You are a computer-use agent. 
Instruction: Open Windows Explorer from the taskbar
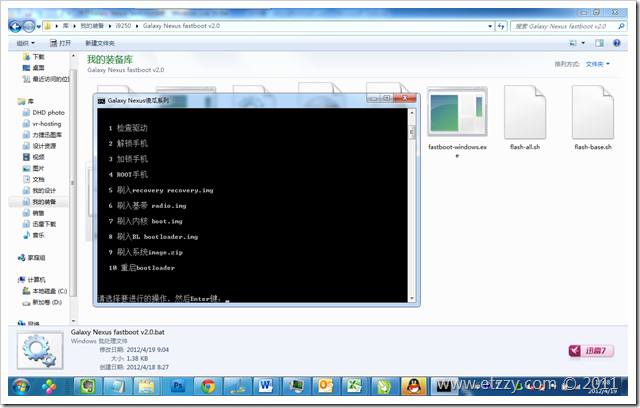tap(147, 386)
